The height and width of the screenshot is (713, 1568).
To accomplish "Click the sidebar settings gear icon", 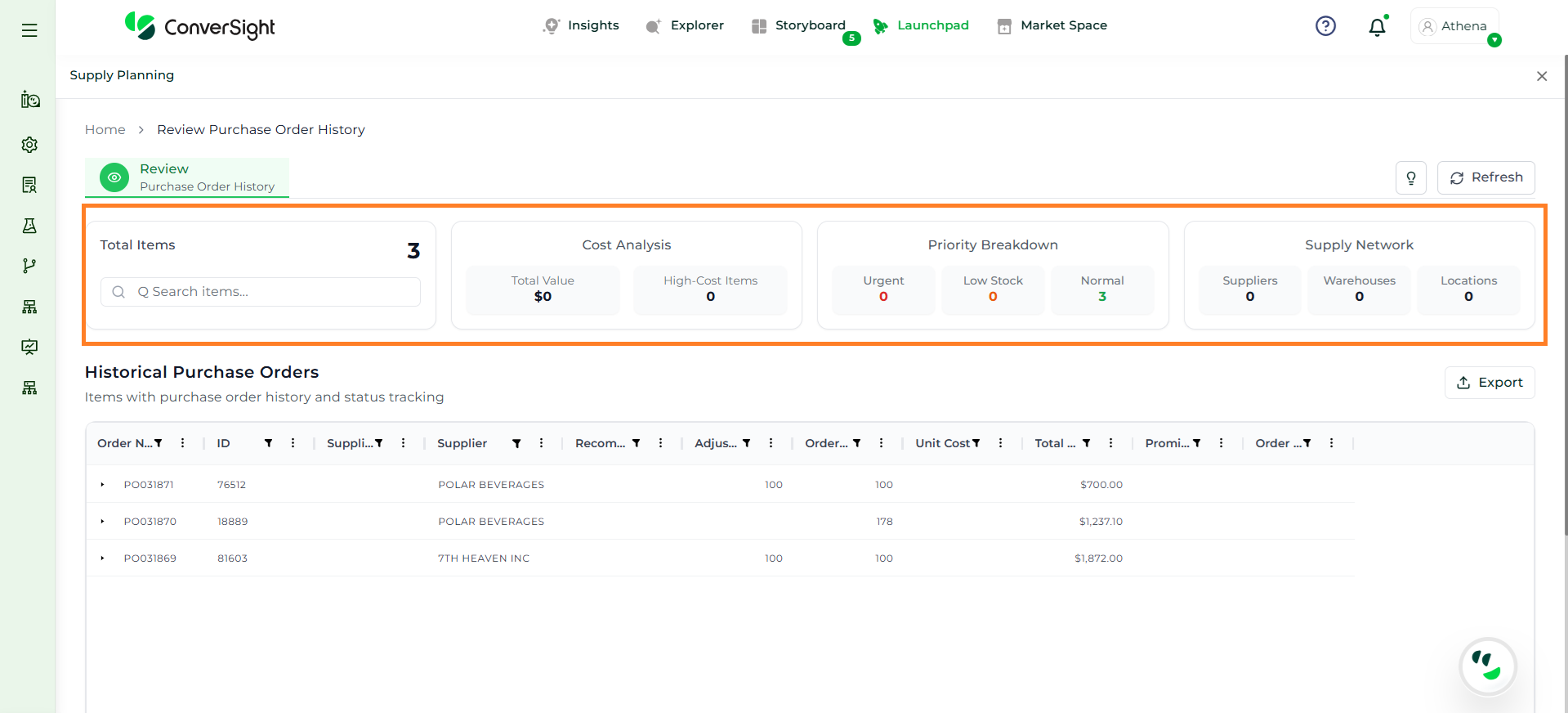I will (x=29, y=145).
